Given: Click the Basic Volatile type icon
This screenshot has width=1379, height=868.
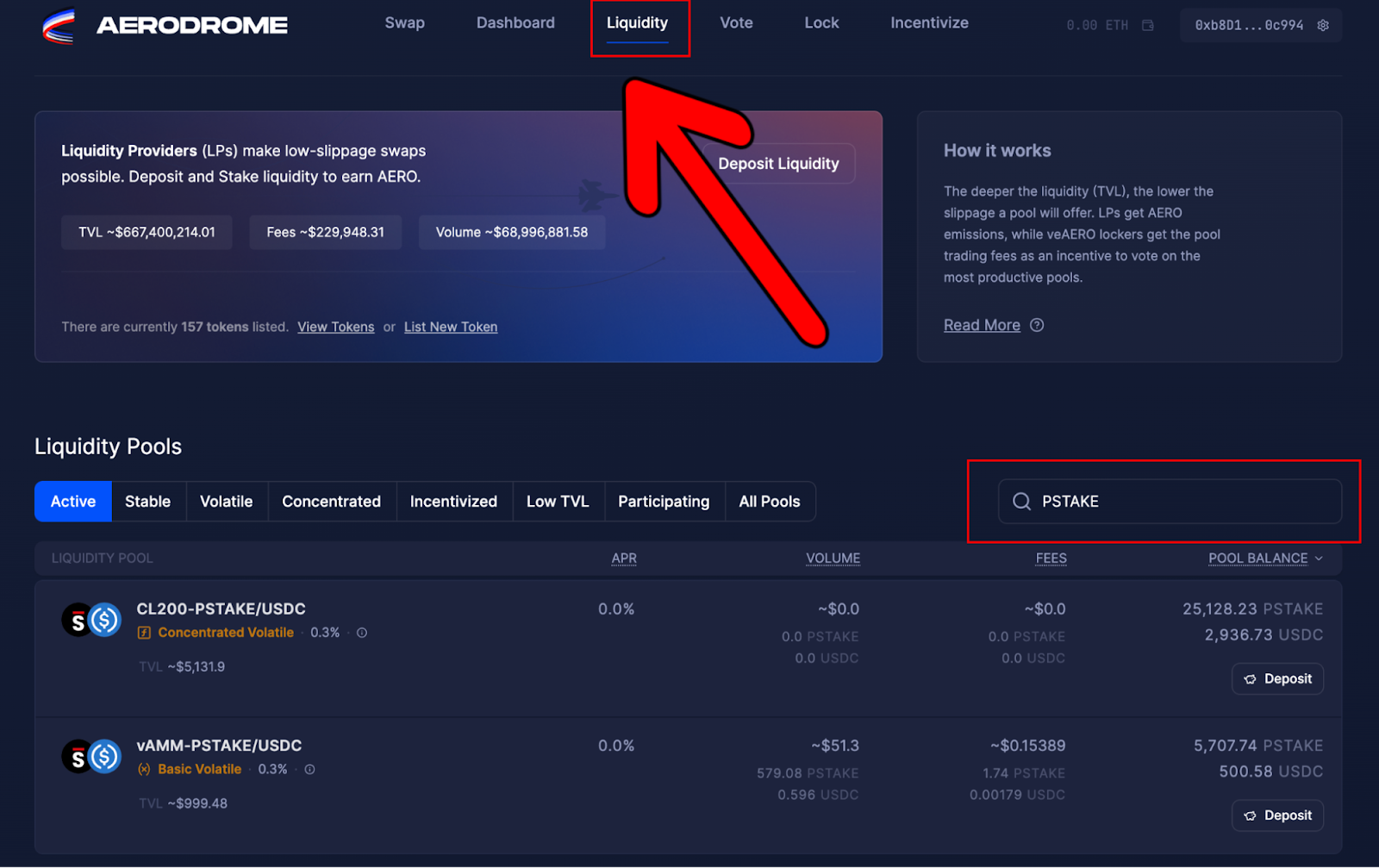Looking at the screenshot, I should point(144,769).
